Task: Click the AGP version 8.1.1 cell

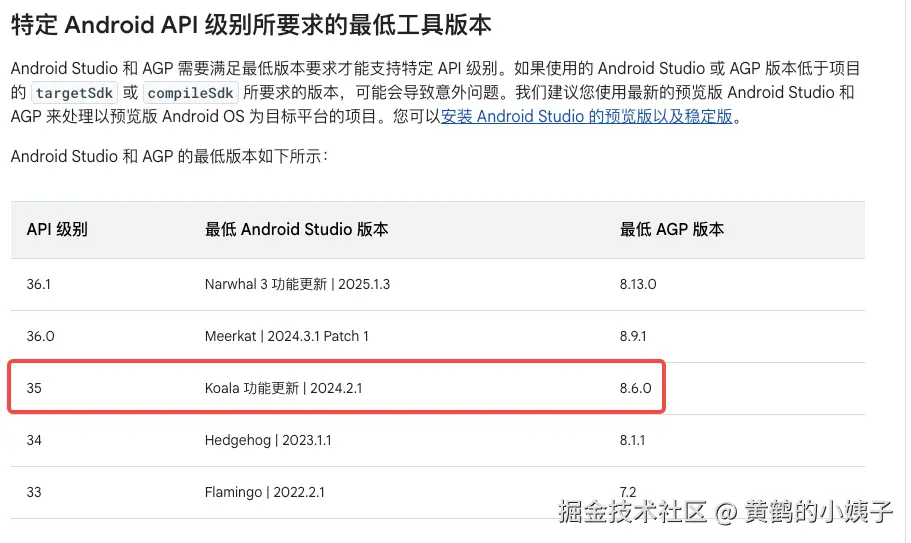Action: tap(632, 440)
